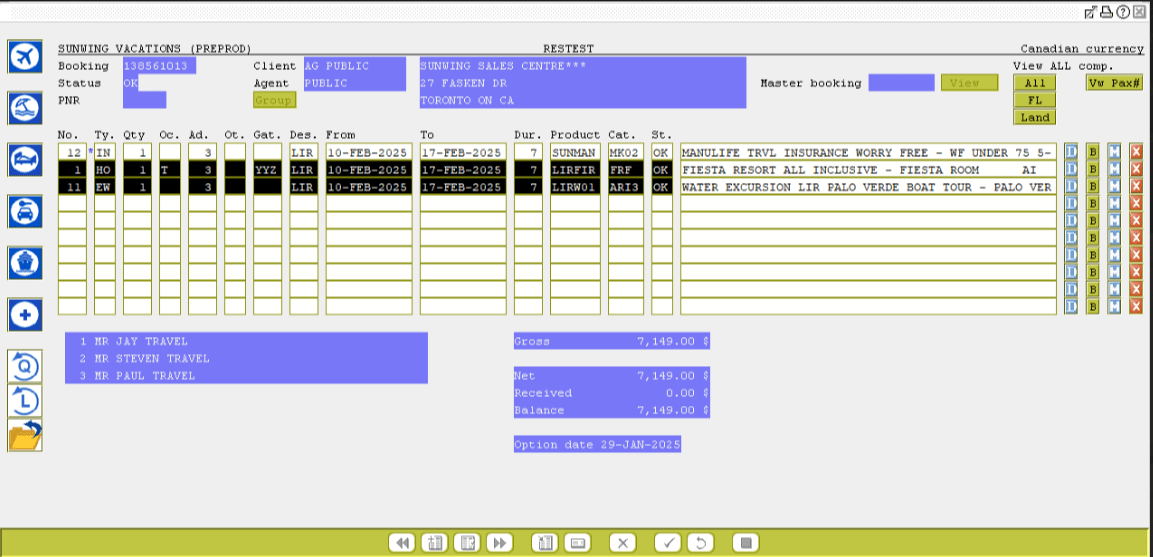
Task: Select passenger 3 MR PAUL TRAVEL
Action: (246, 375)
